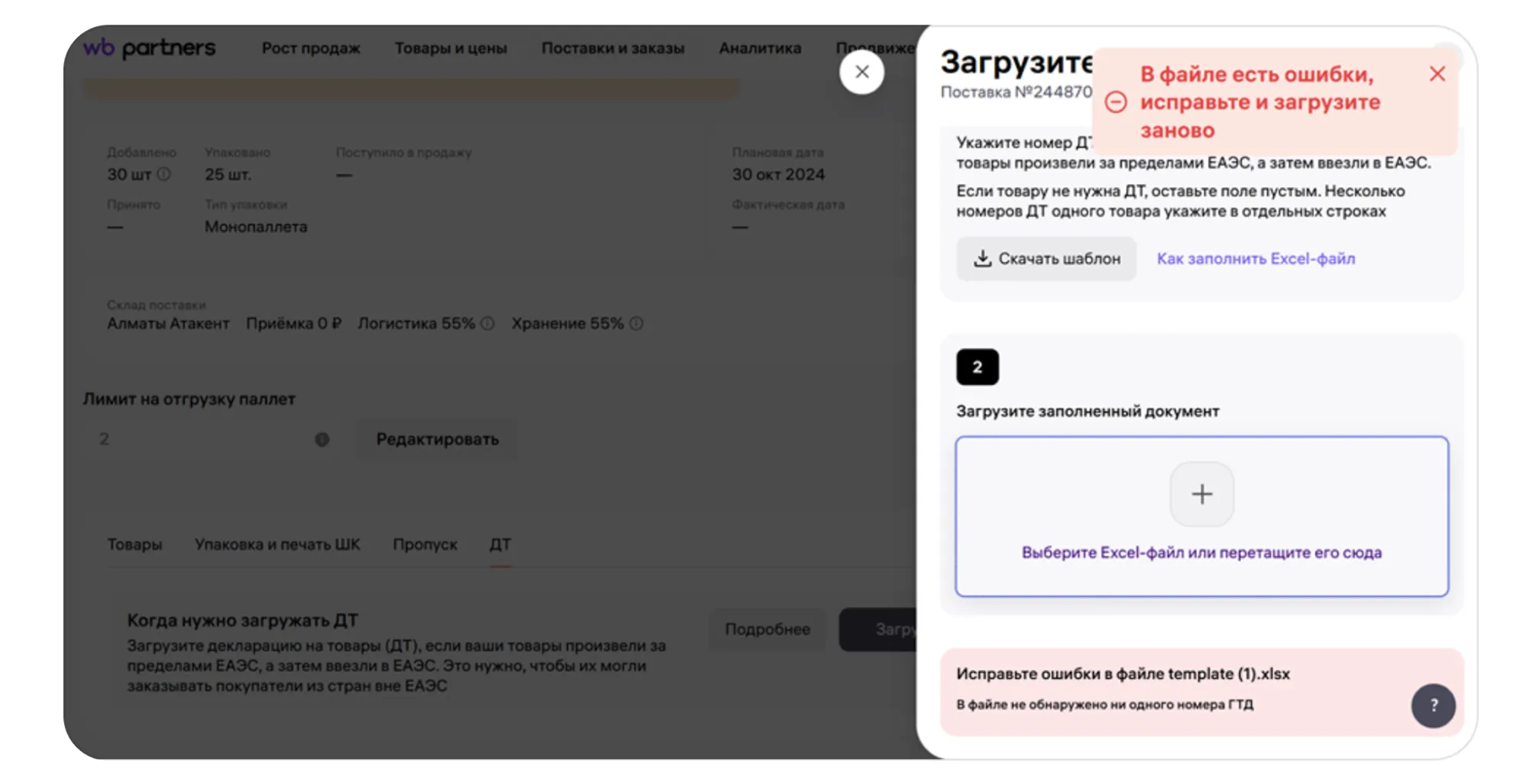Image resolution: width=1540 pixels, height=784 pixels.
Task: Select the ДТ tab
Action: point(500,544)
